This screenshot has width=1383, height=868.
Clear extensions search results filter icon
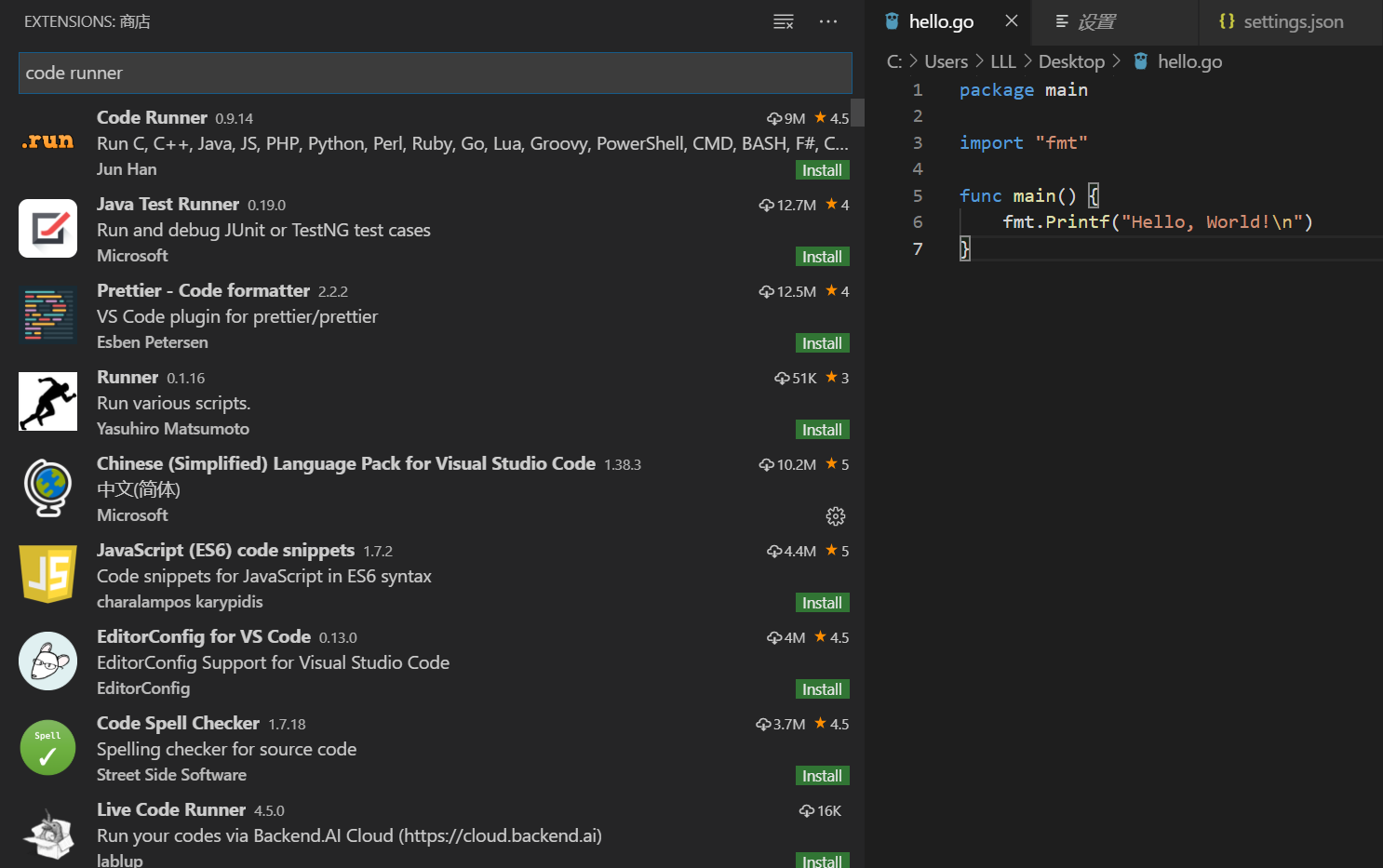(x=784, y=21)
